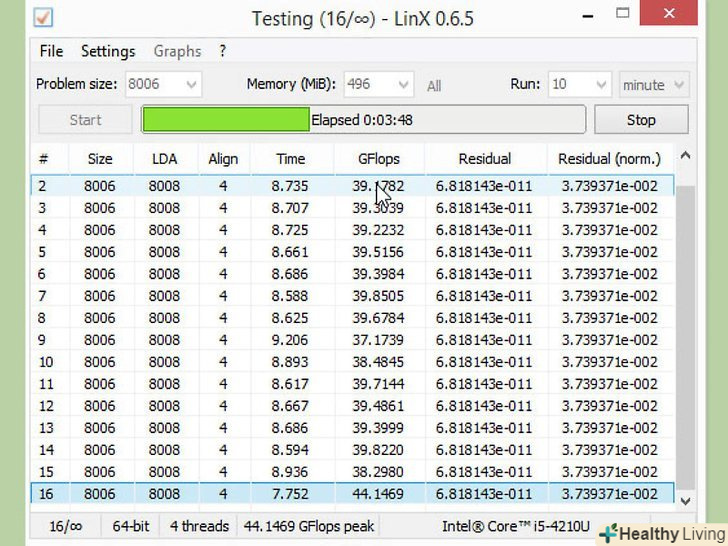Select Time value 8.735
Viewport: 728px width, 546px height.
pyautogui.click(x=290, y=186)
